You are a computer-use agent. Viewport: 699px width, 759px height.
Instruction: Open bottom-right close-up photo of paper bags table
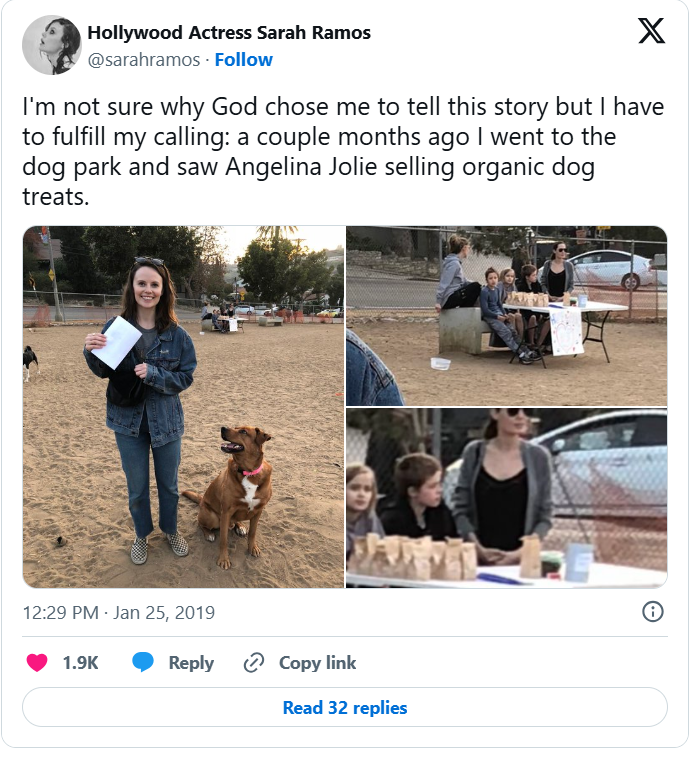tap(506, 497)
